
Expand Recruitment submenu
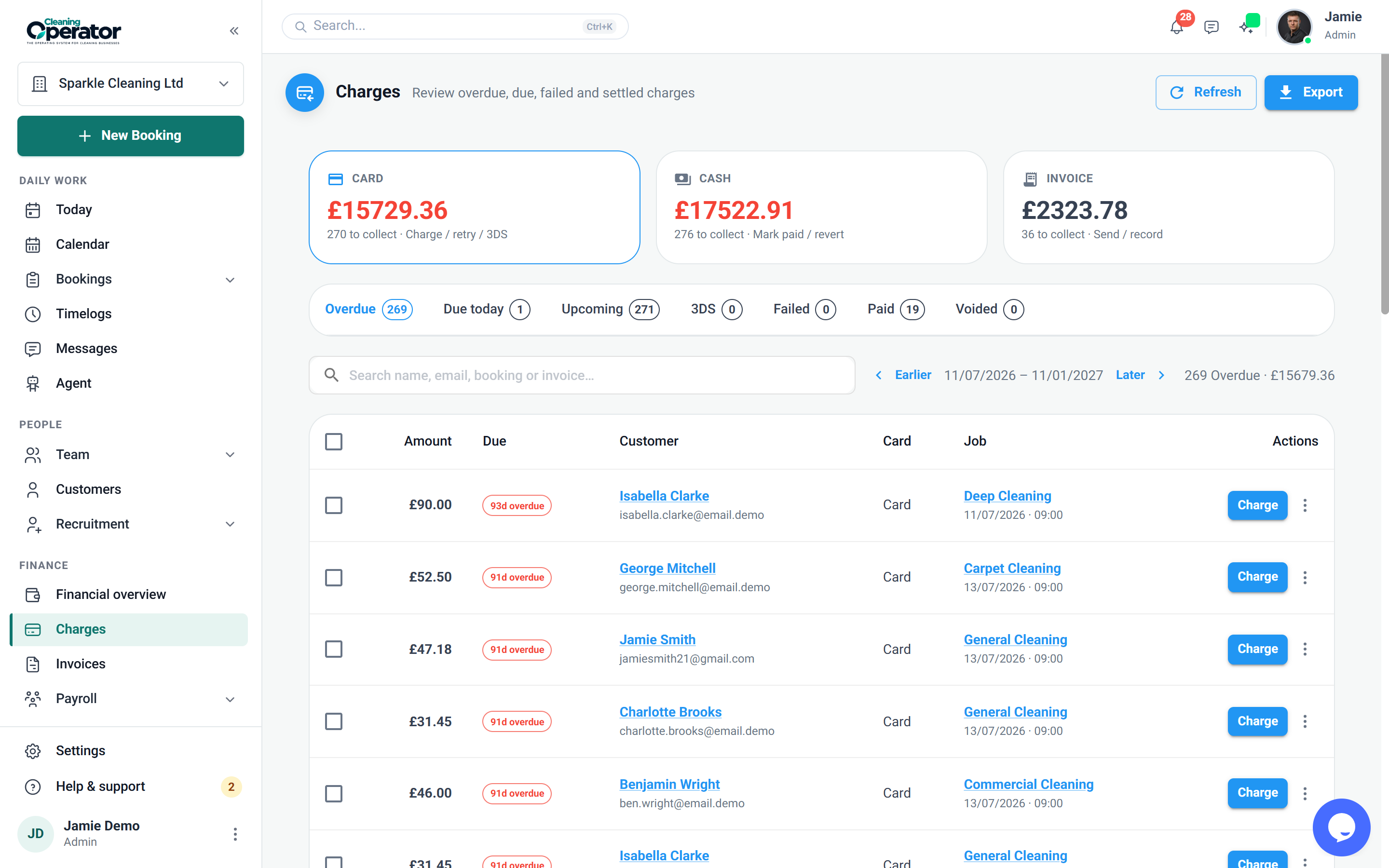230,524
